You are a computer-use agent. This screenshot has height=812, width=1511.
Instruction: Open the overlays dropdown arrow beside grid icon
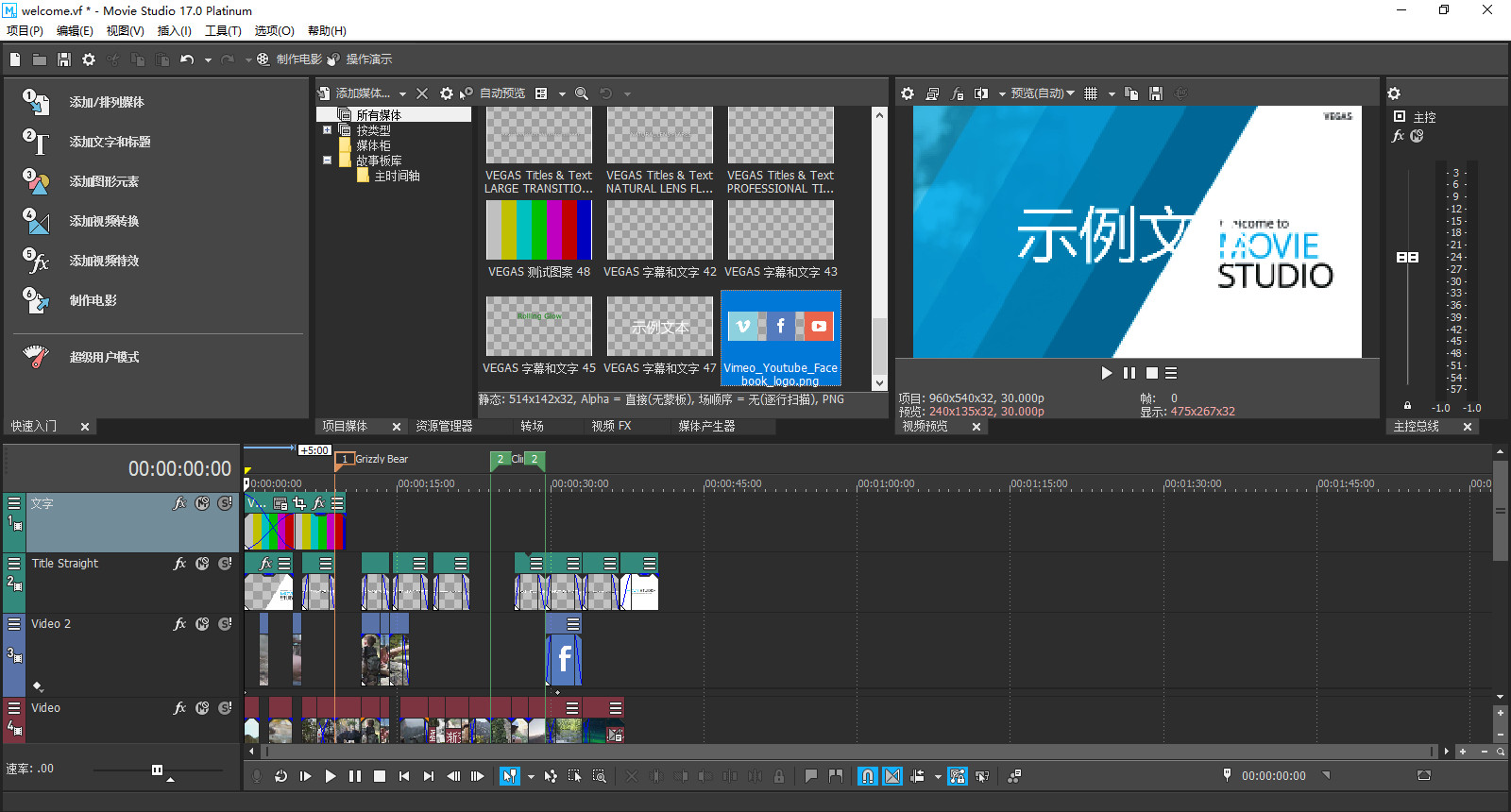tap(1112, 94)
